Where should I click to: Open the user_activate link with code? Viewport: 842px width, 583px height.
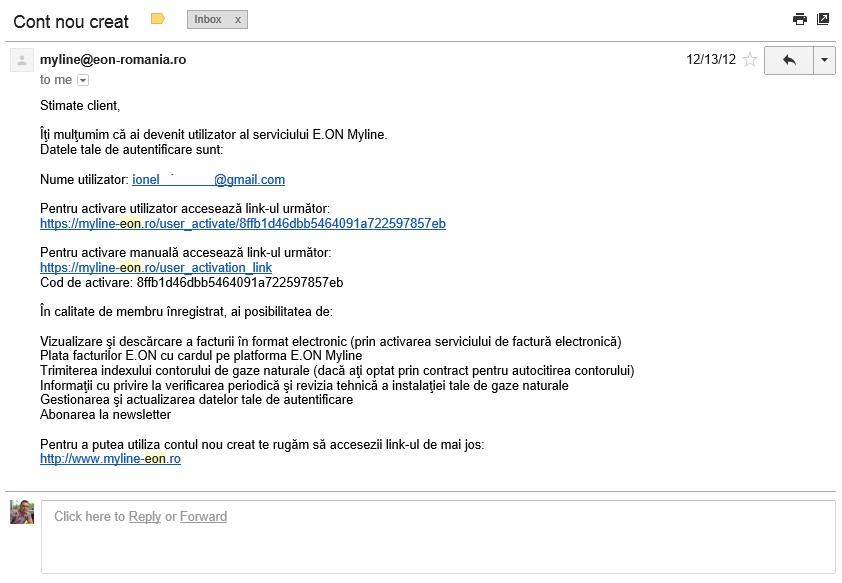click(243, 224)
